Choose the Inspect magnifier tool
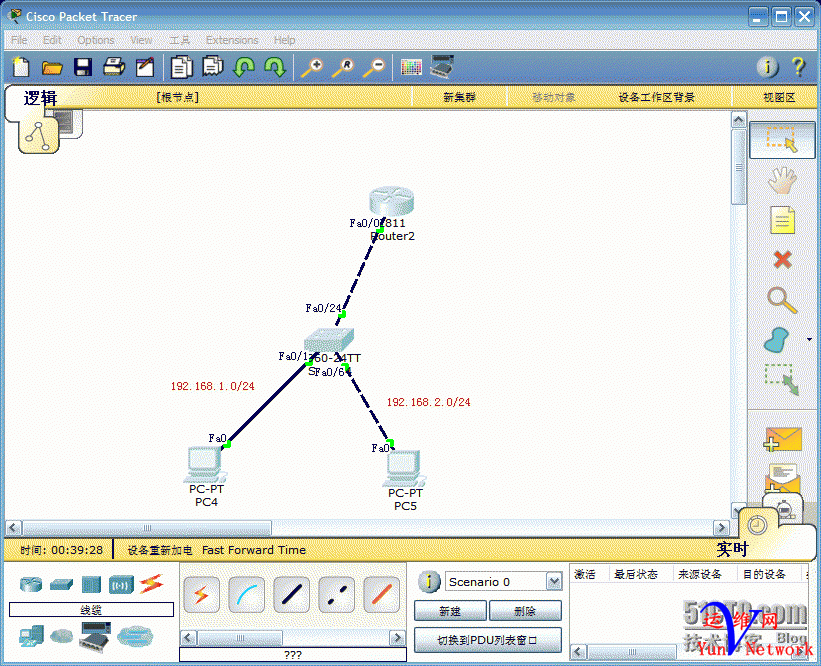Screen dimensions: 821x666 point(782,300)
